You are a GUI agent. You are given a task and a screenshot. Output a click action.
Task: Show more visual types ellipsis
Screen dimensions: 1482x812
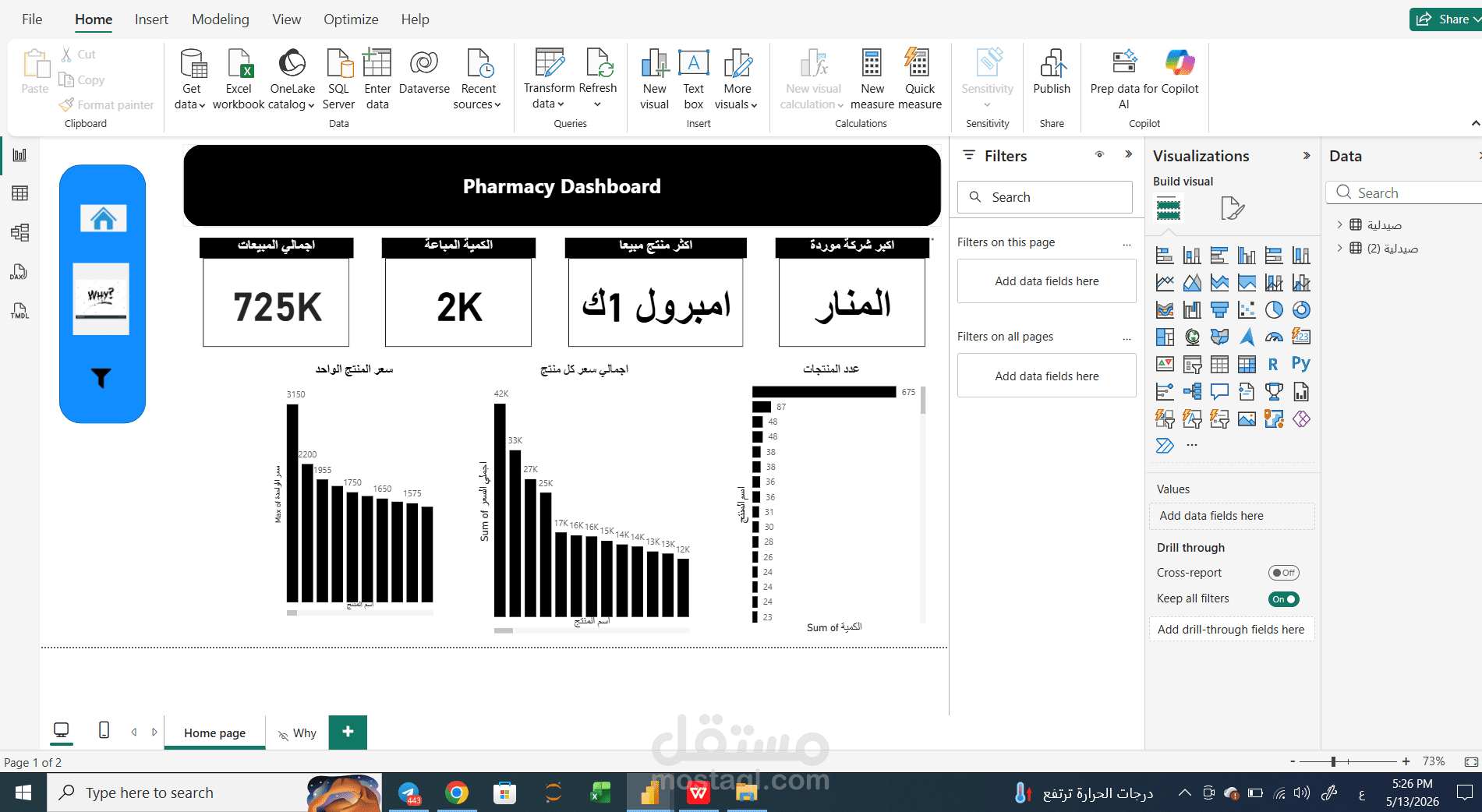(x=1191, y=445)
